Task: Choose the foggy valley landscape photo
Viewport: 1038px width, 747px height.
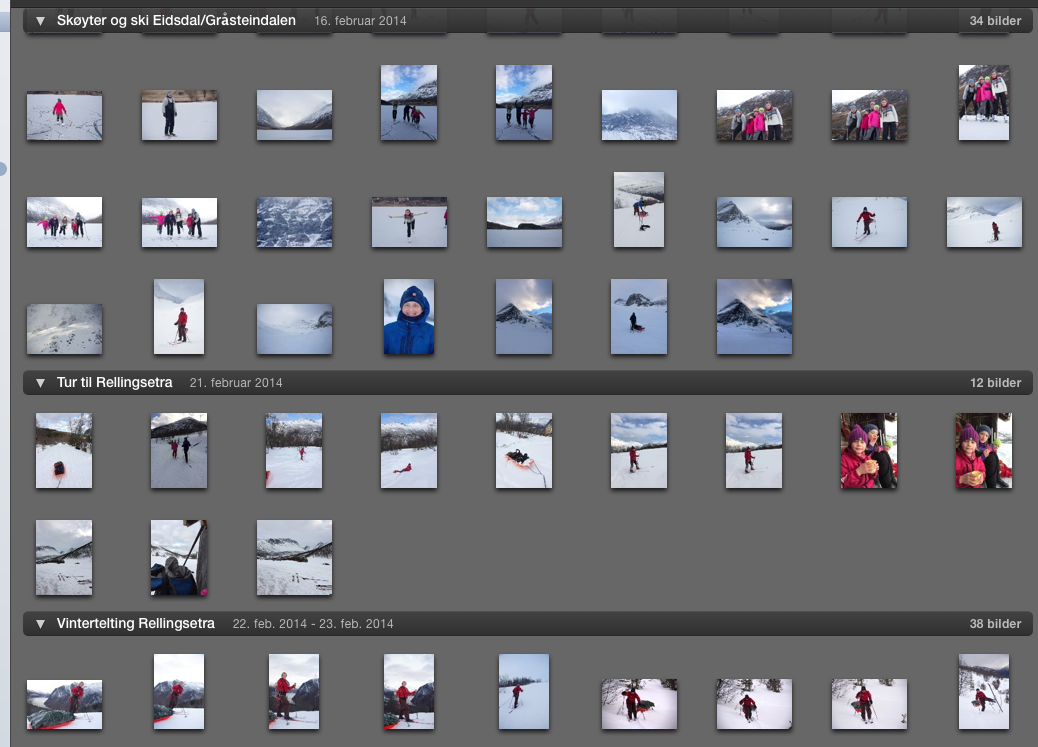Action: pyautogui.click(x=294, y=115)
